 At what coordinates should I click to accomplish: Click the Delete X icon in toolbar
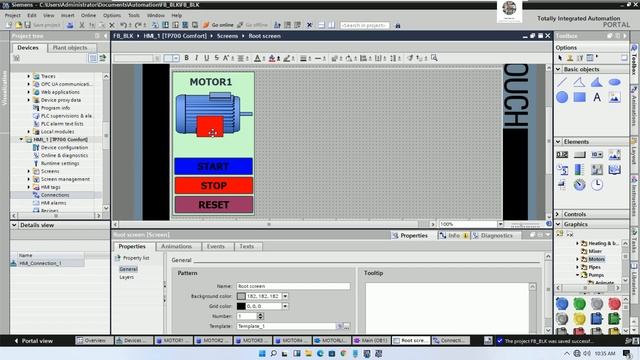click(112, 25)
